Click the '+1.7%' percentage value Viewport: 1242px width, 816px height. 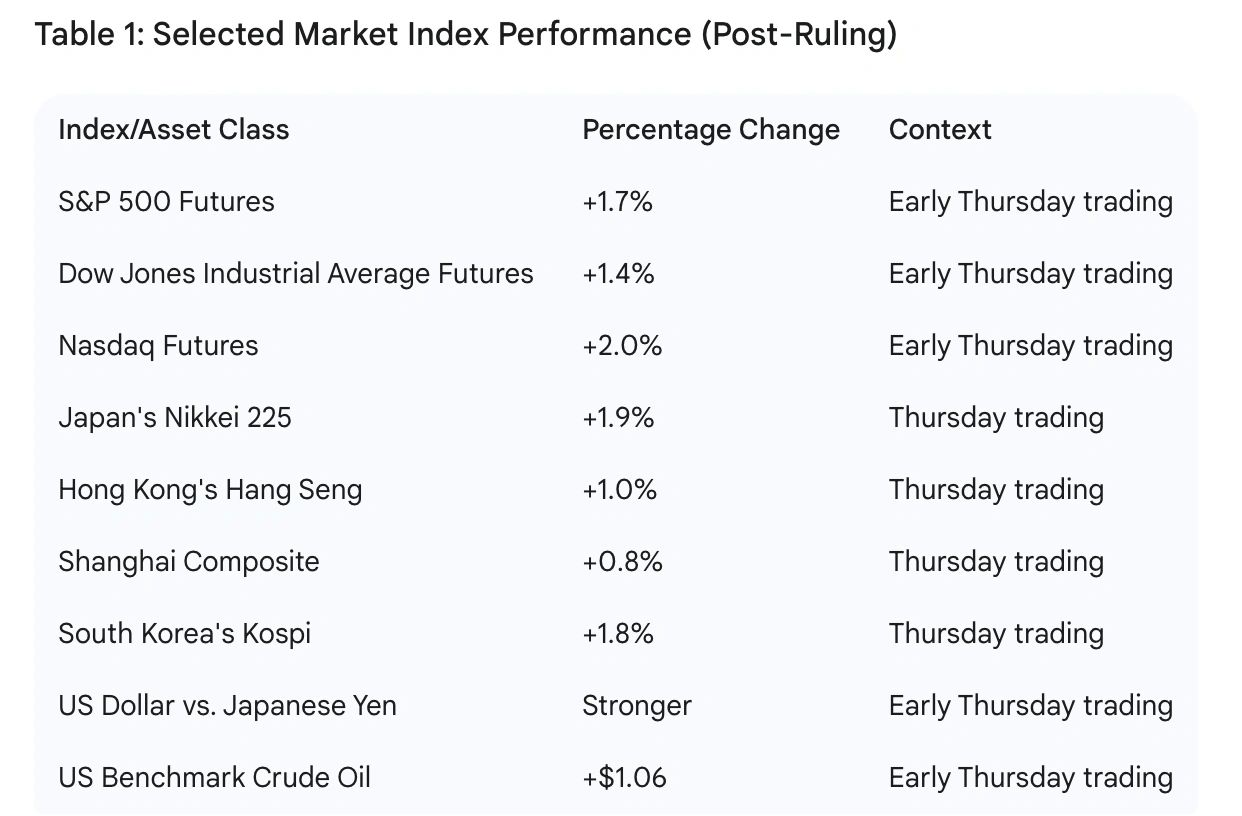pyautogui.click(x=617, y=202)
